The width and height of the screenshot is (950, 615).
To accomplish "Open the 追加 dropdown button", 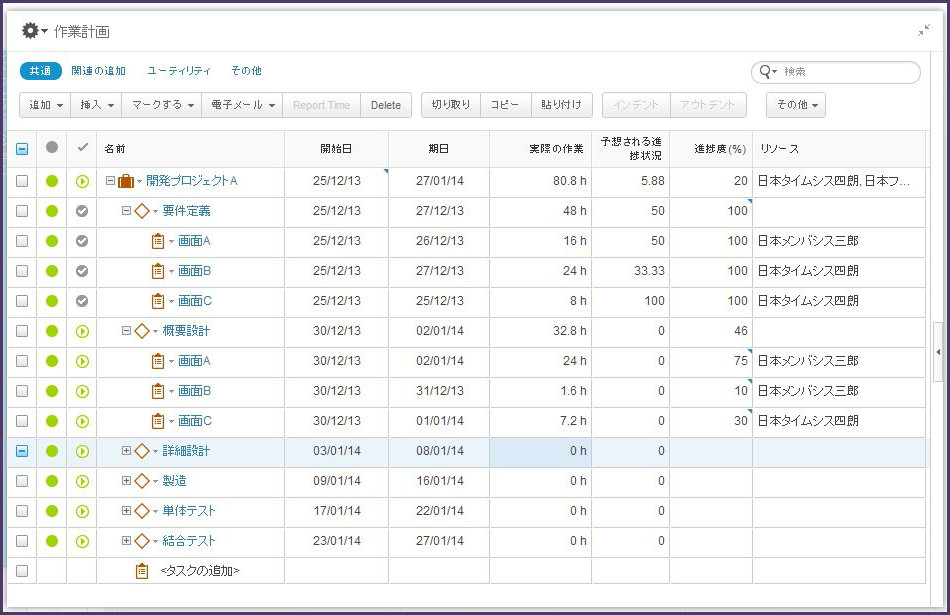I will coord(45,105).
